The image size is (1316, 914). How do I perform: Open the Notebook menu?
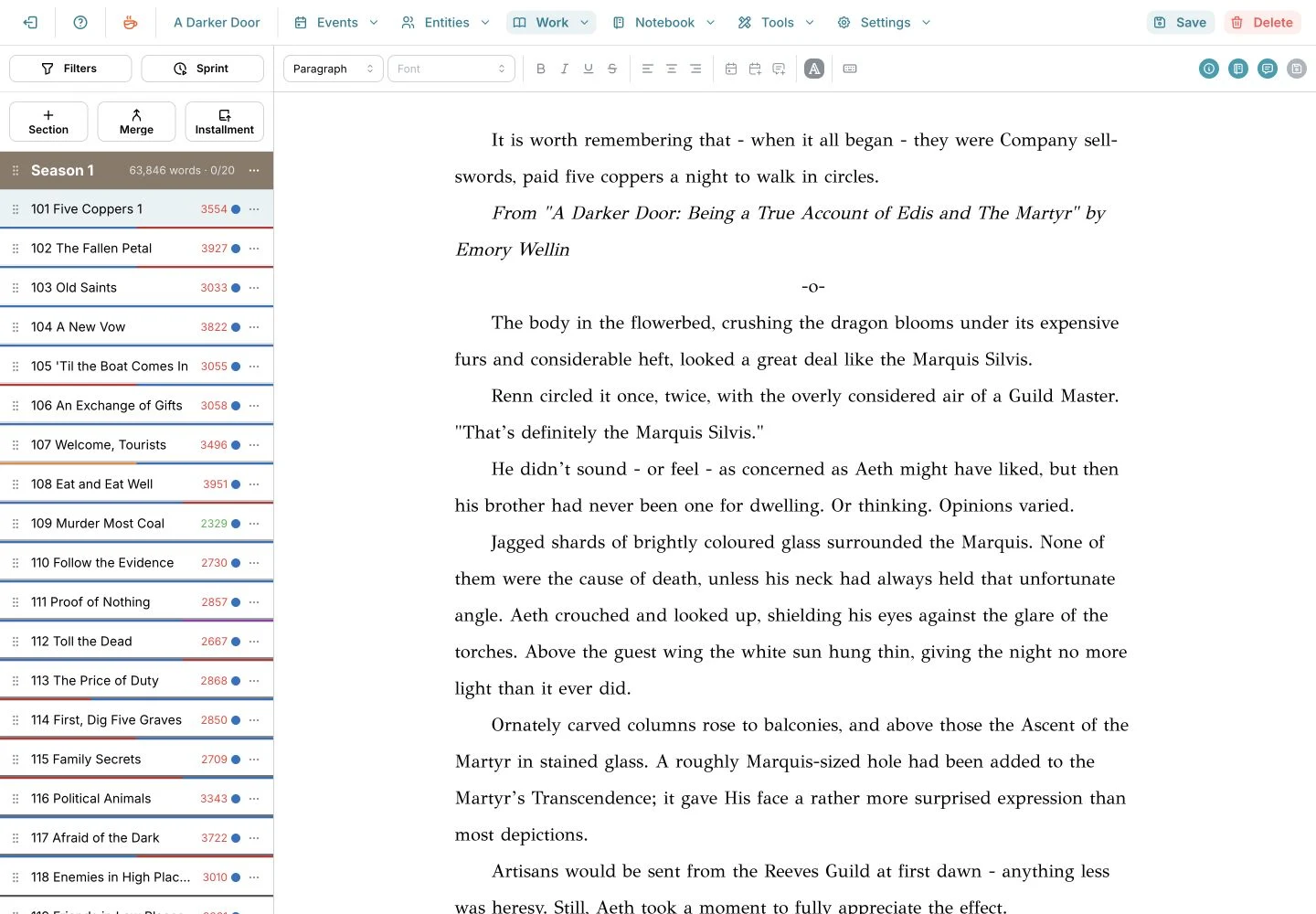pos(663,23)
